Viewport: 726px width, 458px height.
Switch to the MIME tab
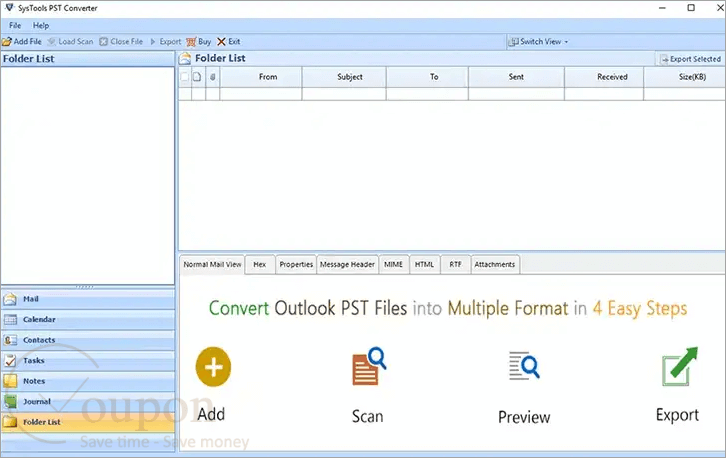394,264
